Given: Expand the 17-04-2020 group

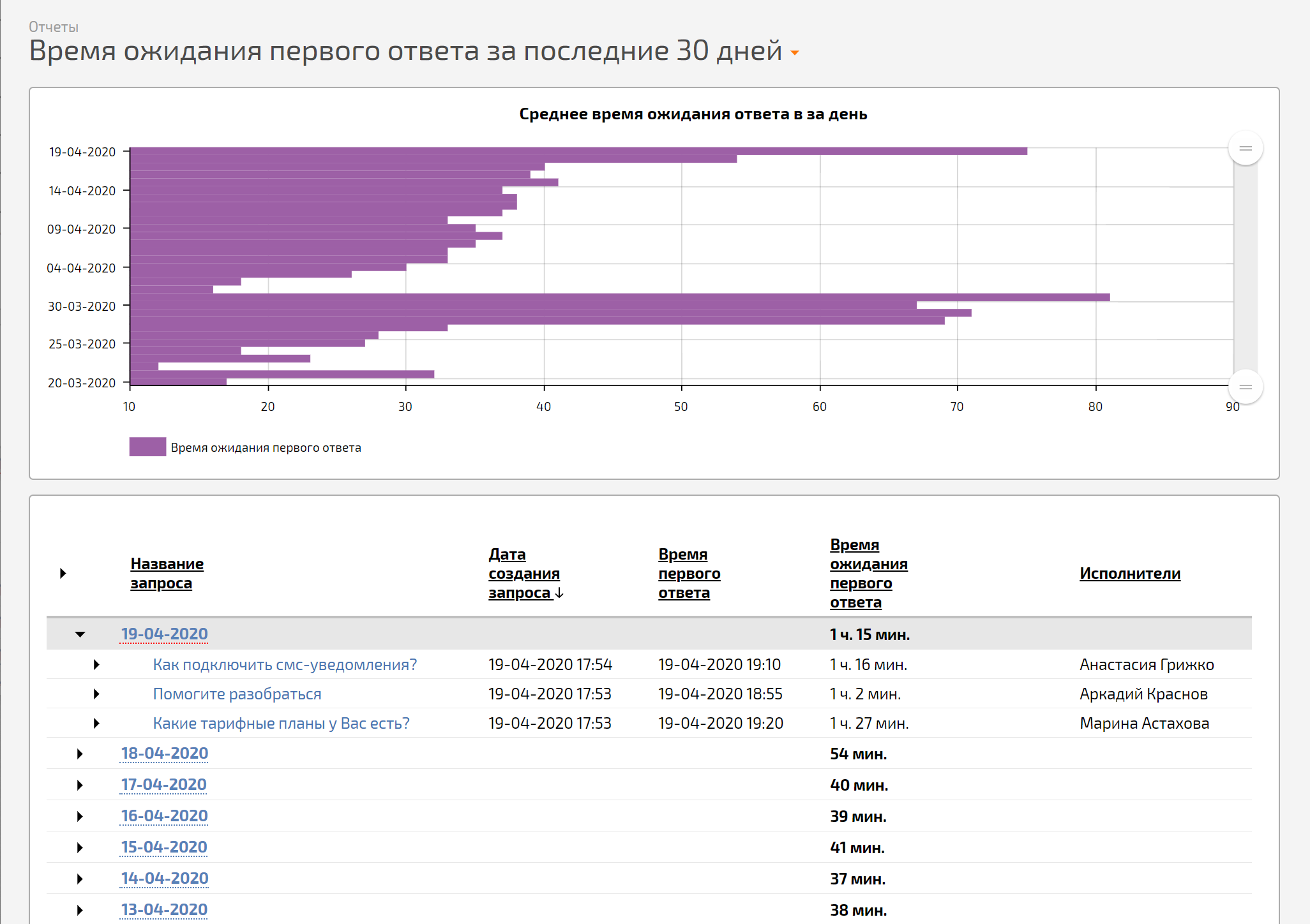Looking at the screenshot, I should click(x=80, y=785).
